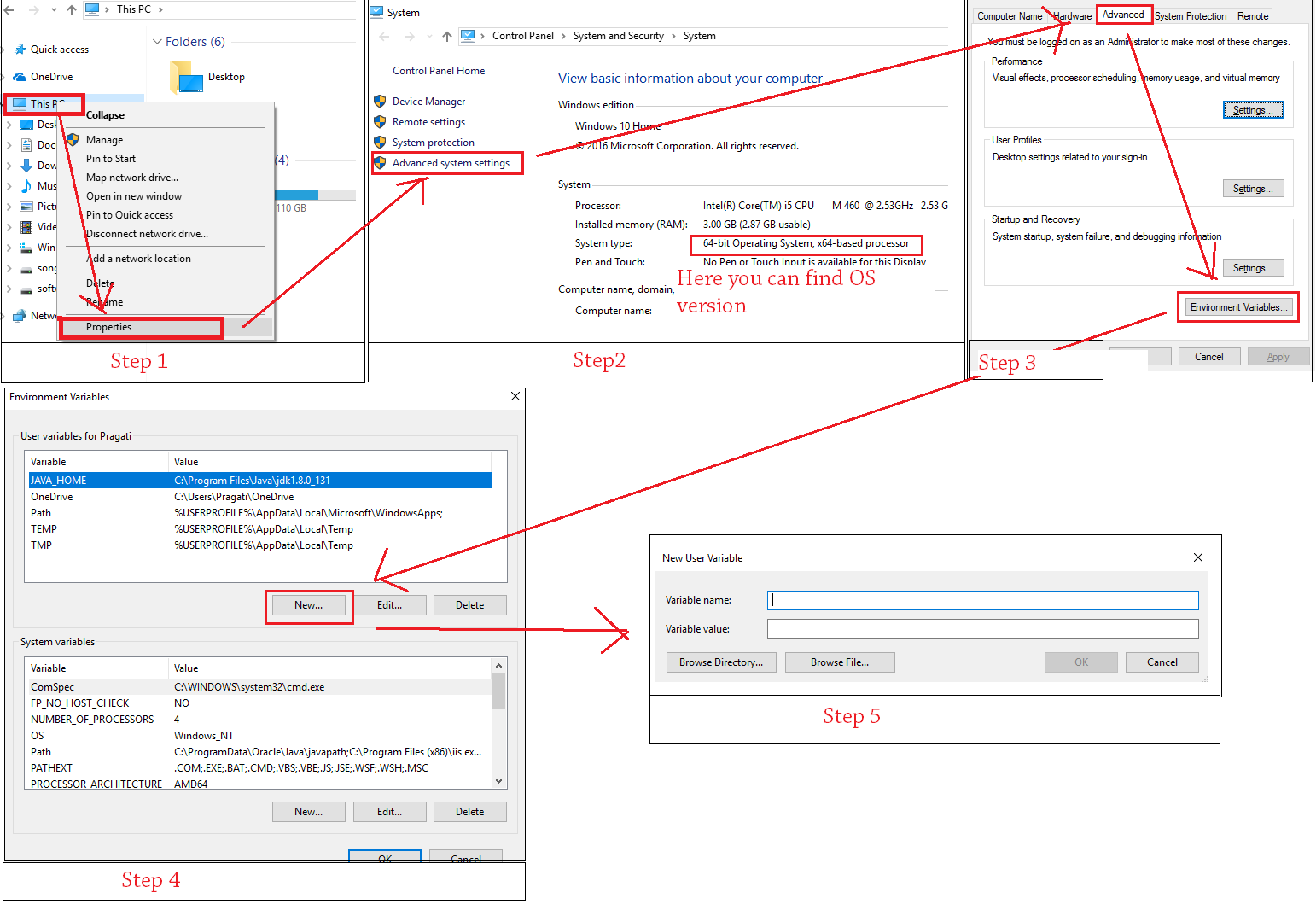Click the OneDrive cloud icon in sidebar

[20, 77]
